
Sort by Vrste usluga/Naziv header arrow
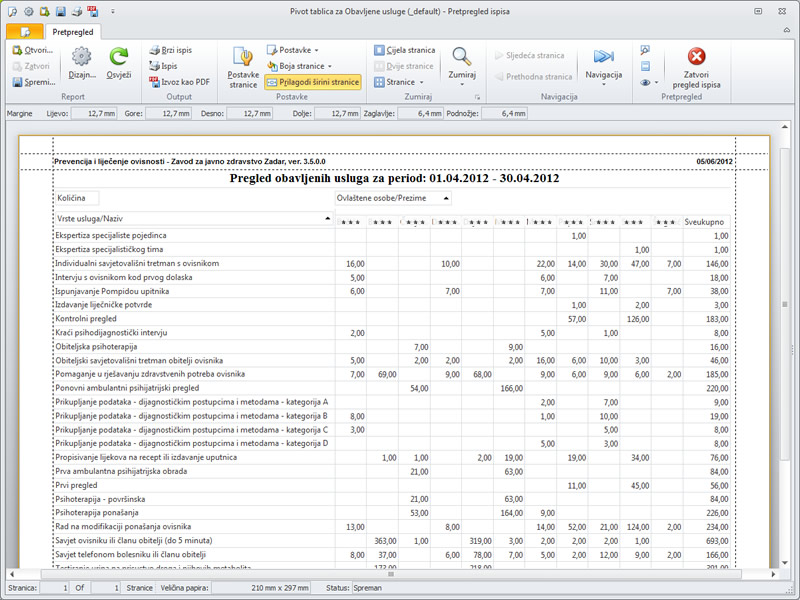tap(328, 218)
